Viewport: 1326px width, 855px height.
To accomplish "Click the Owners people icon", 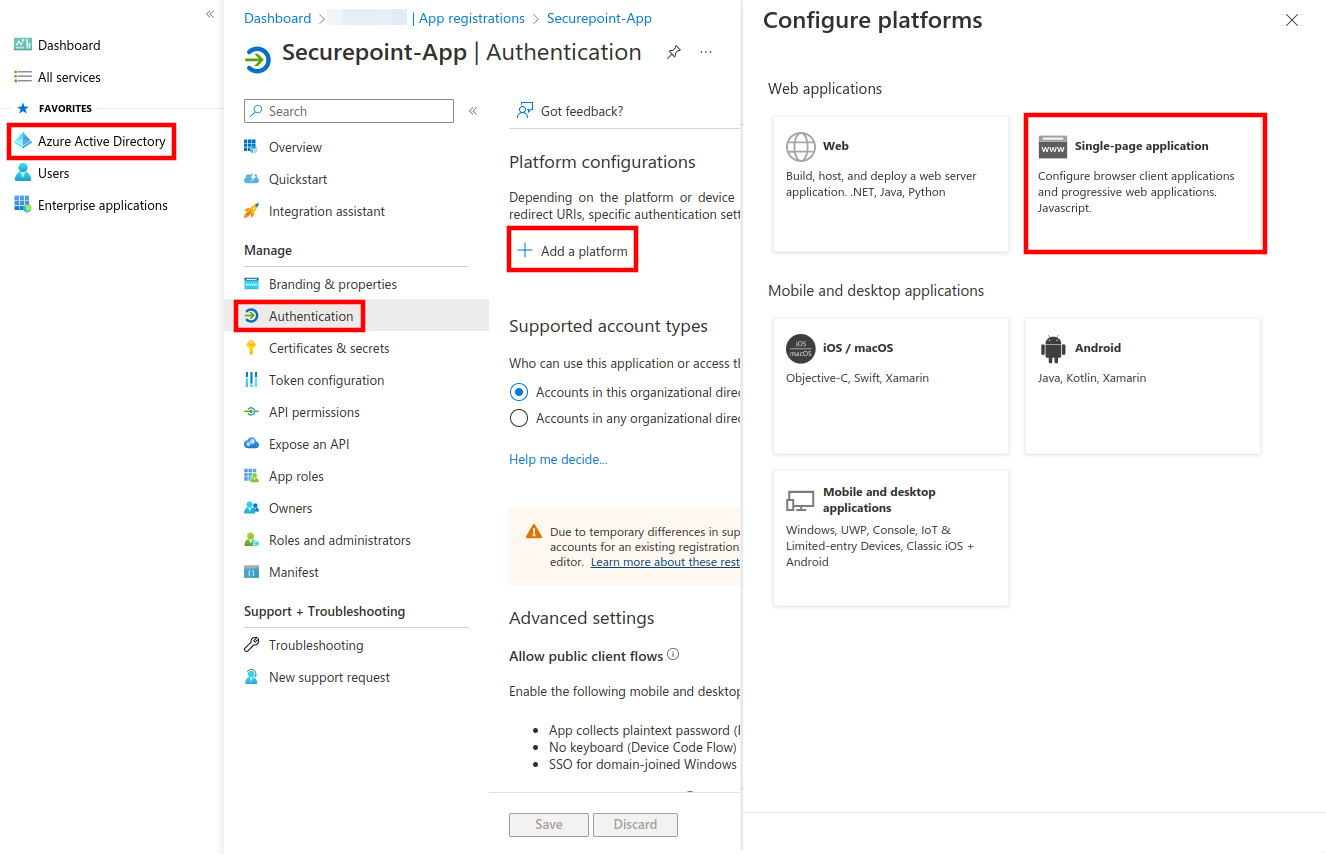I will point(251,508).
